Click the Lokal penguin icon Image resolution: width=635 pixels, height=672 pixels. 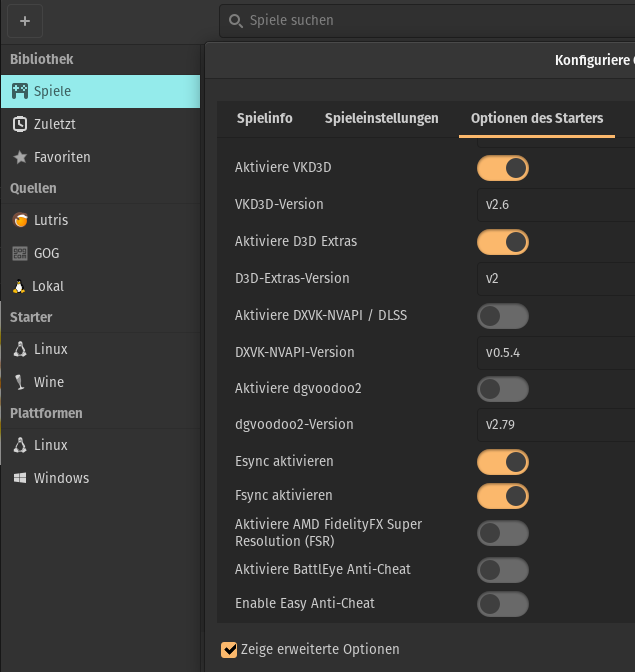19,286
